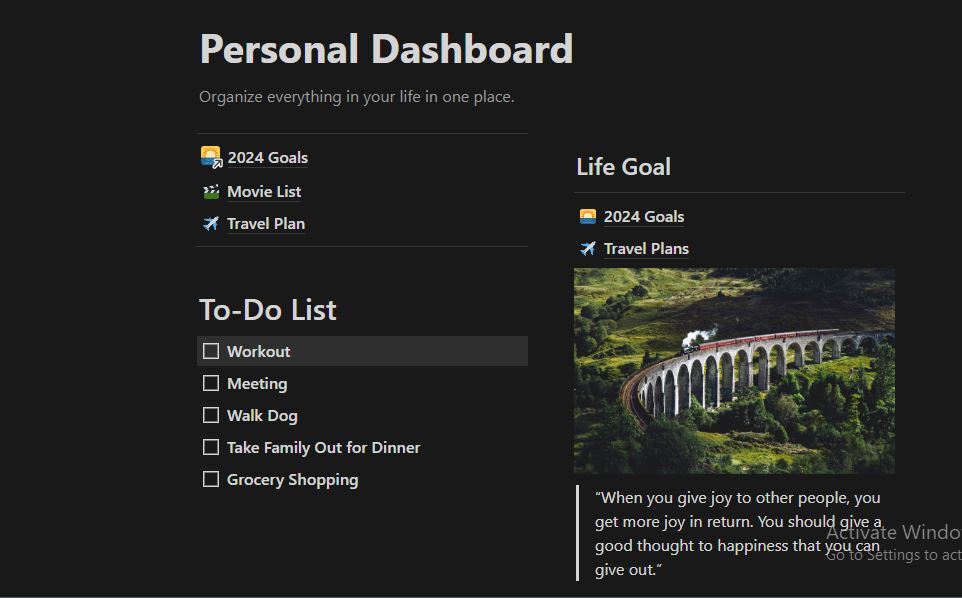Open Travel Plans under Life Goal
The height and width of the screenshot is (598, 962).
(x=646, y=249)
